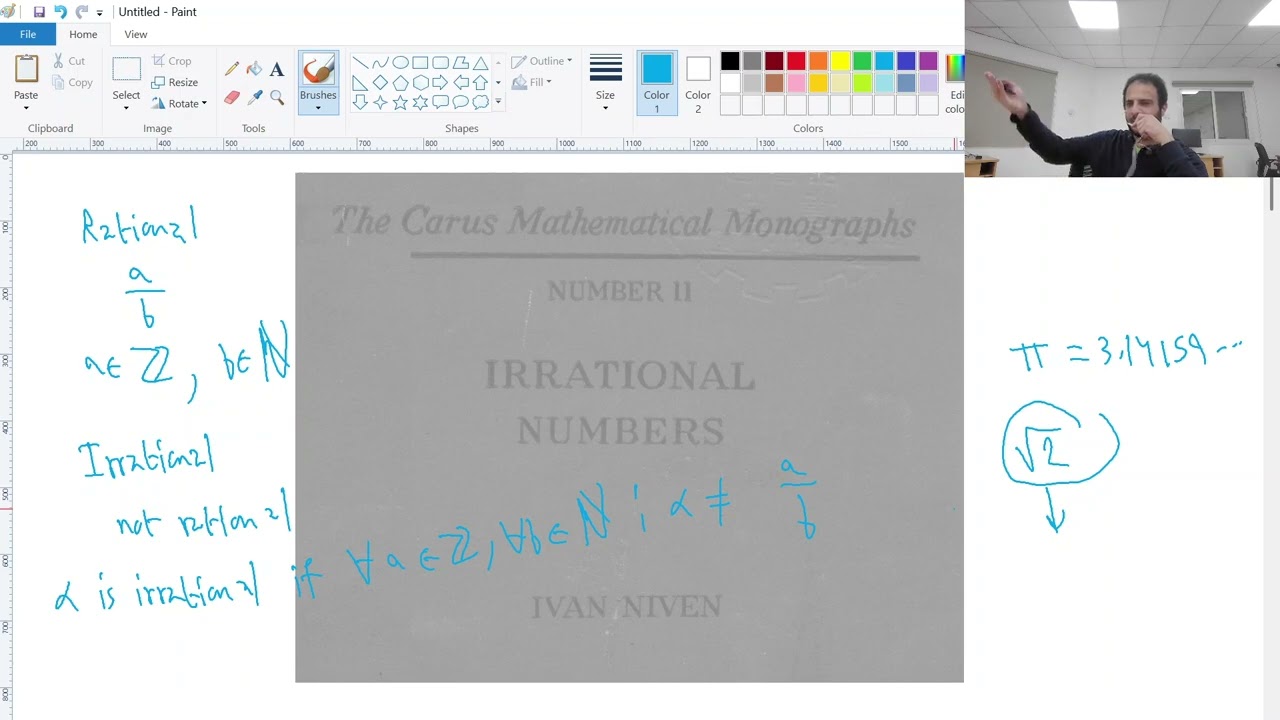Viewport: 1280px width, 720px height.
Task: Pick the purple color swatch
Action: point(928,61)
